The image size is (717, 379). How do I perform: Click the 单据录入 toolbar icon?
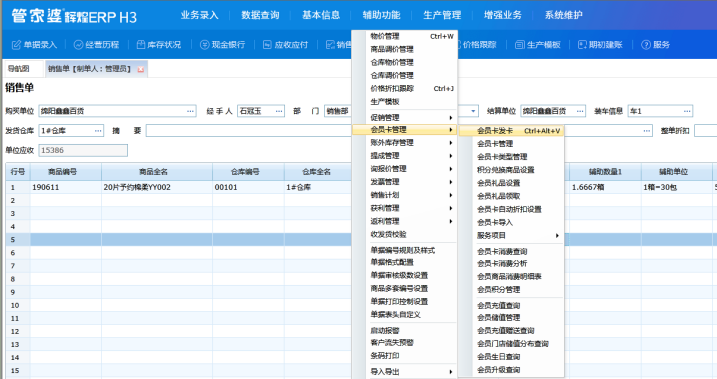click(16, 45)
